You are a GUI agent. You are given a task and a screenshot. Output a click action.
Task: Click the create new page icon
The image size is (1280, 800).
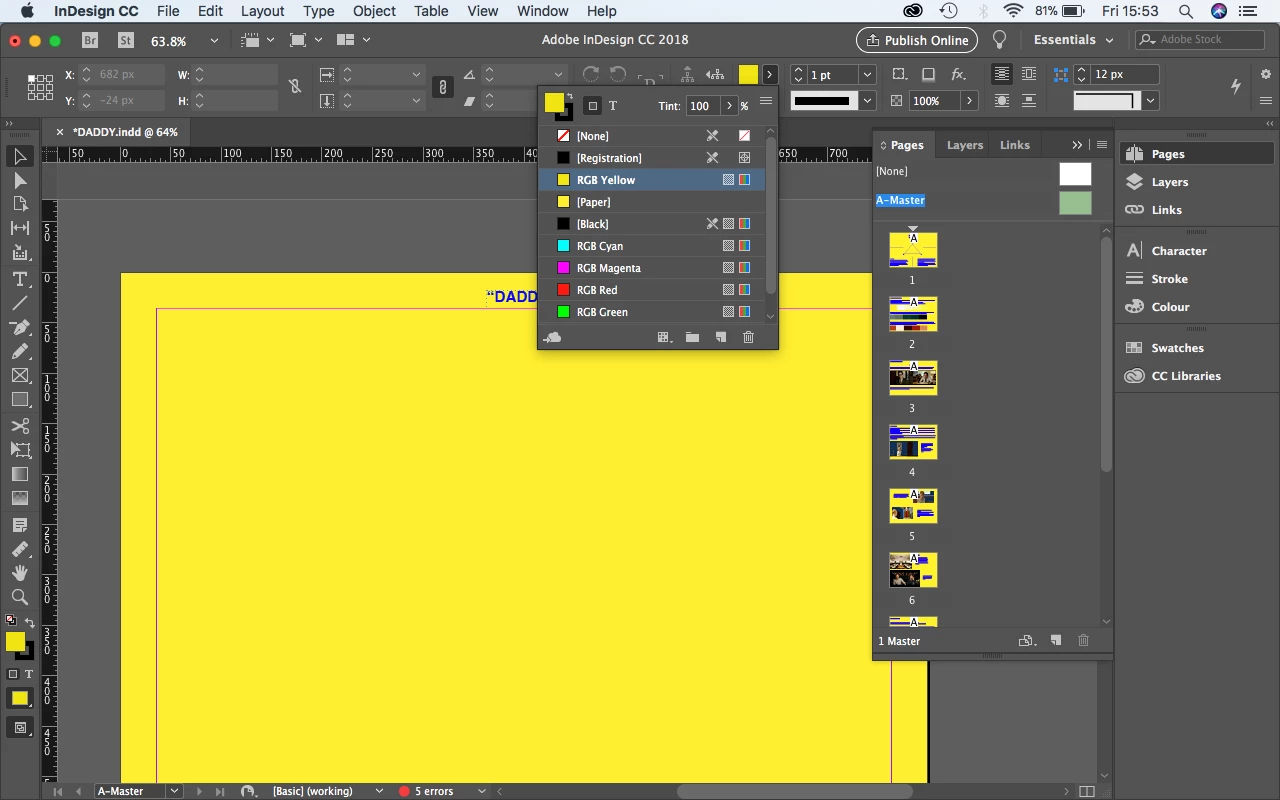tap(1055, 641)
